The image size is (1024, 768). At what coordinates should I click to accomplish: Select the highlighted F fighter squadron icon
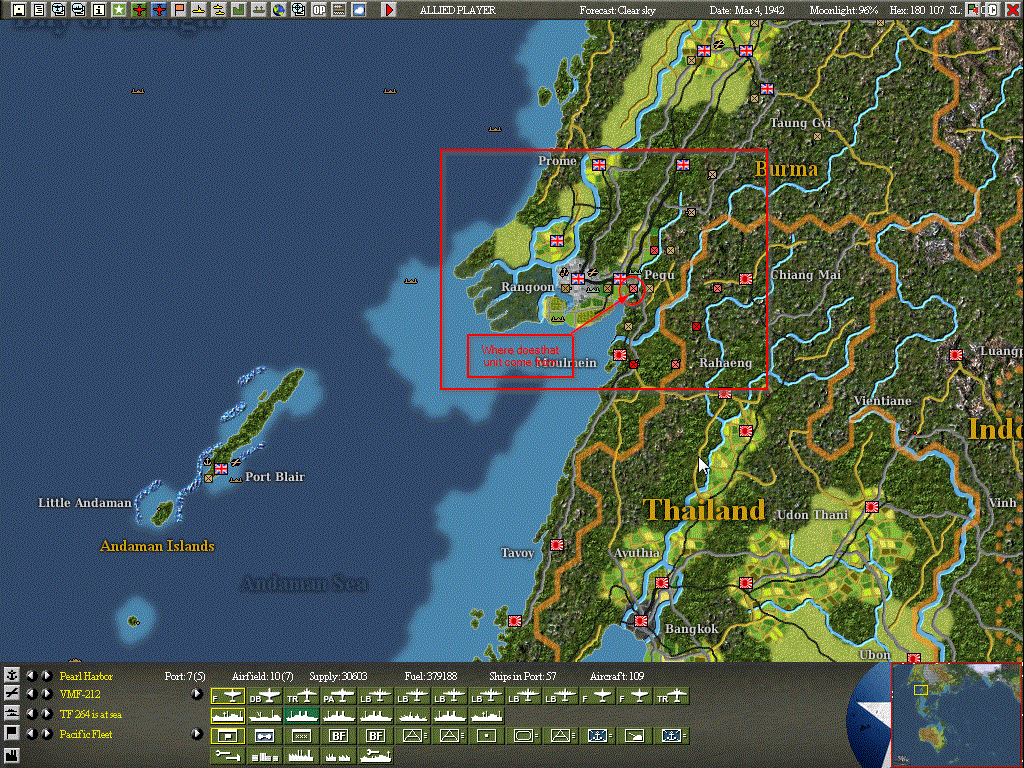tap(228, 697)
